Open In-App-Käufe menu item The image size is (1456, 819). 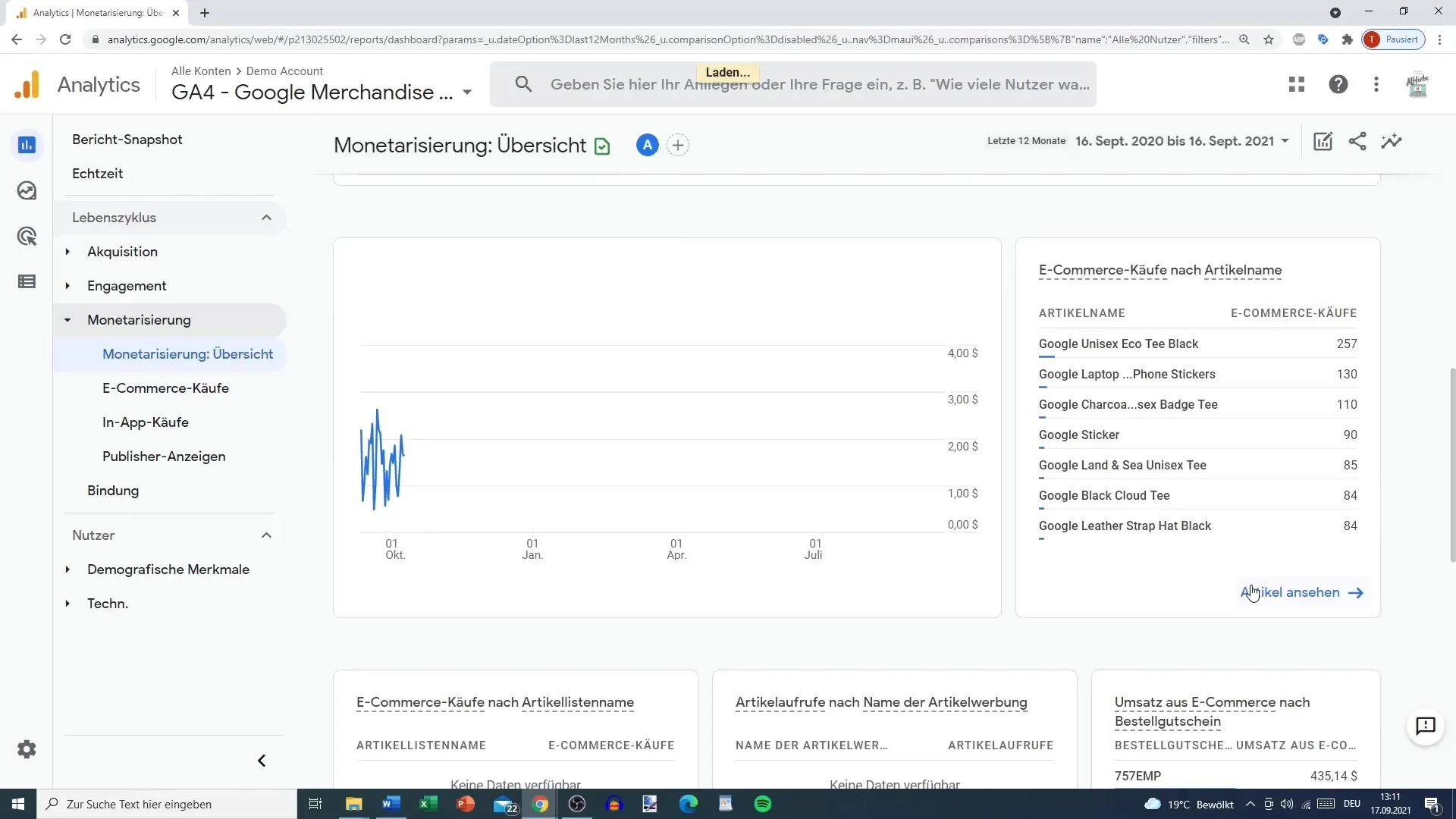146,422
